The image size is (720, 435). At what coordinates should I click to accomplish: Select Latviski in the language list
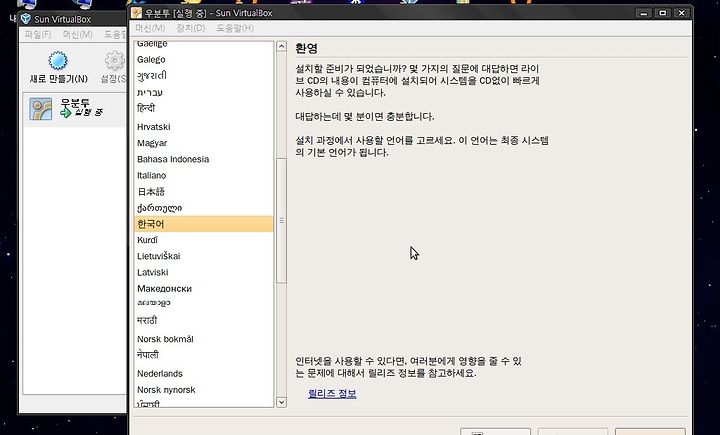204,272
